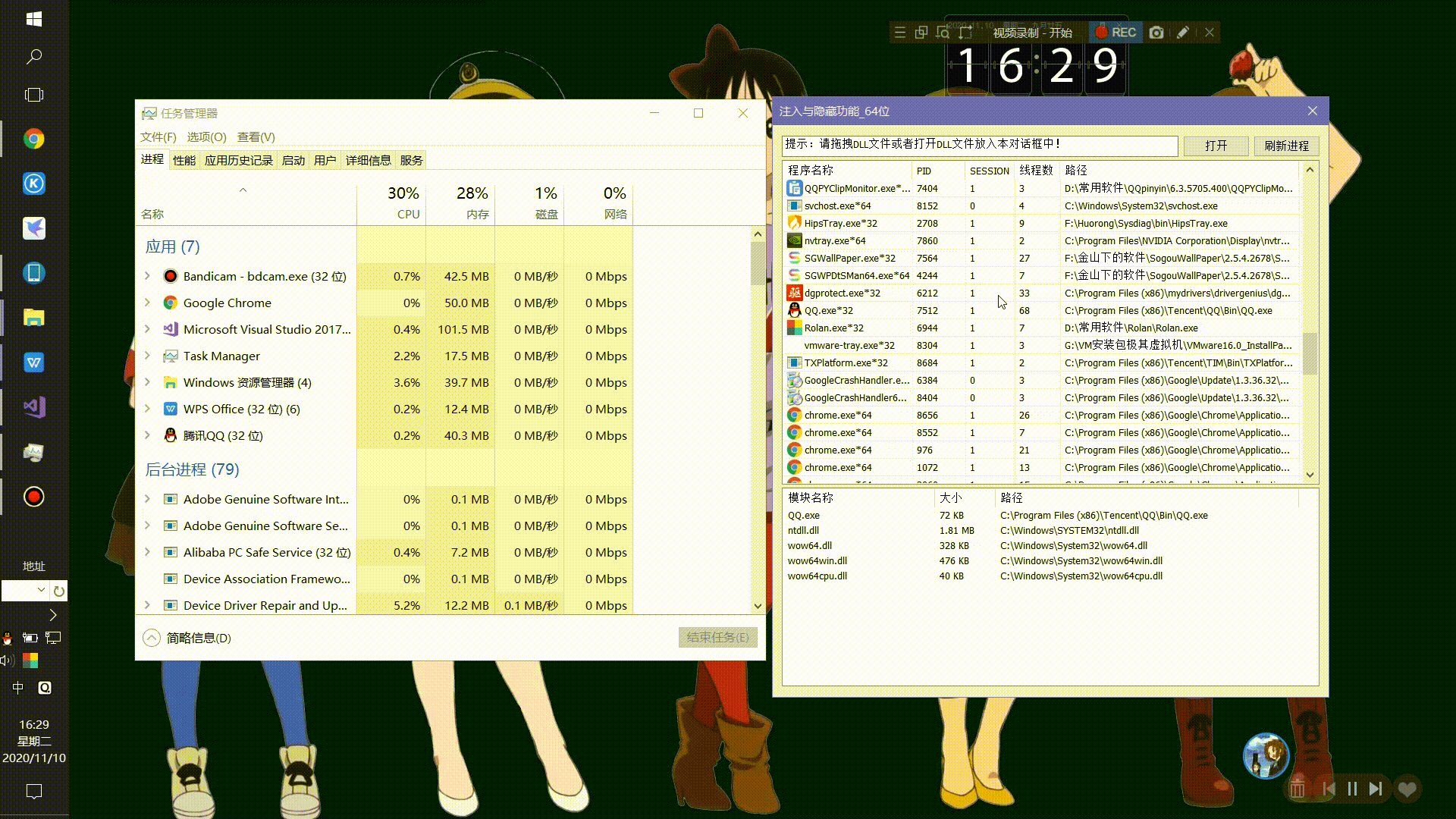Screen dimensions: 1456x819
Task: Expand the Task Manager process entry
Action: pos(147,356)
